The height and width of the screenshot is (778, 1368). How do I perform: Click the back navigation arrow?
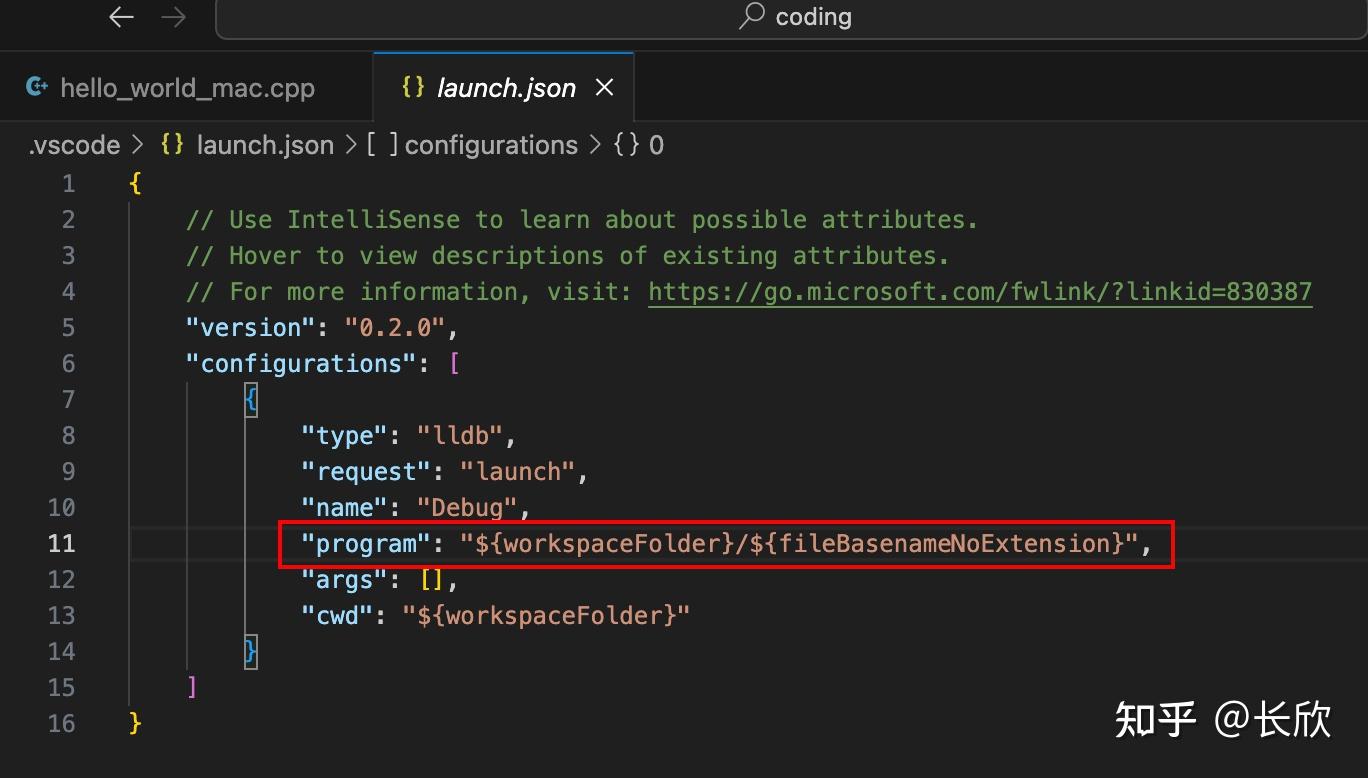coord(120,16)
